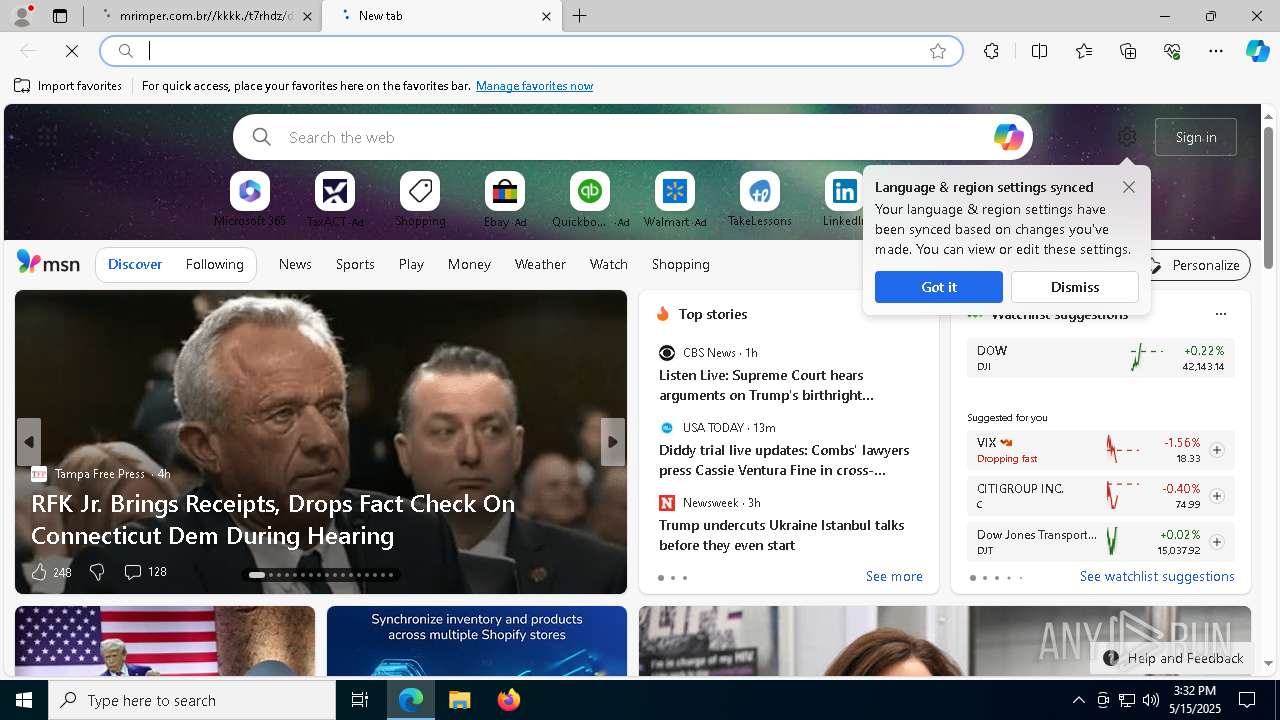Click See more top stories
This screenshot has height=720, width=1280.
coord(894,576)
